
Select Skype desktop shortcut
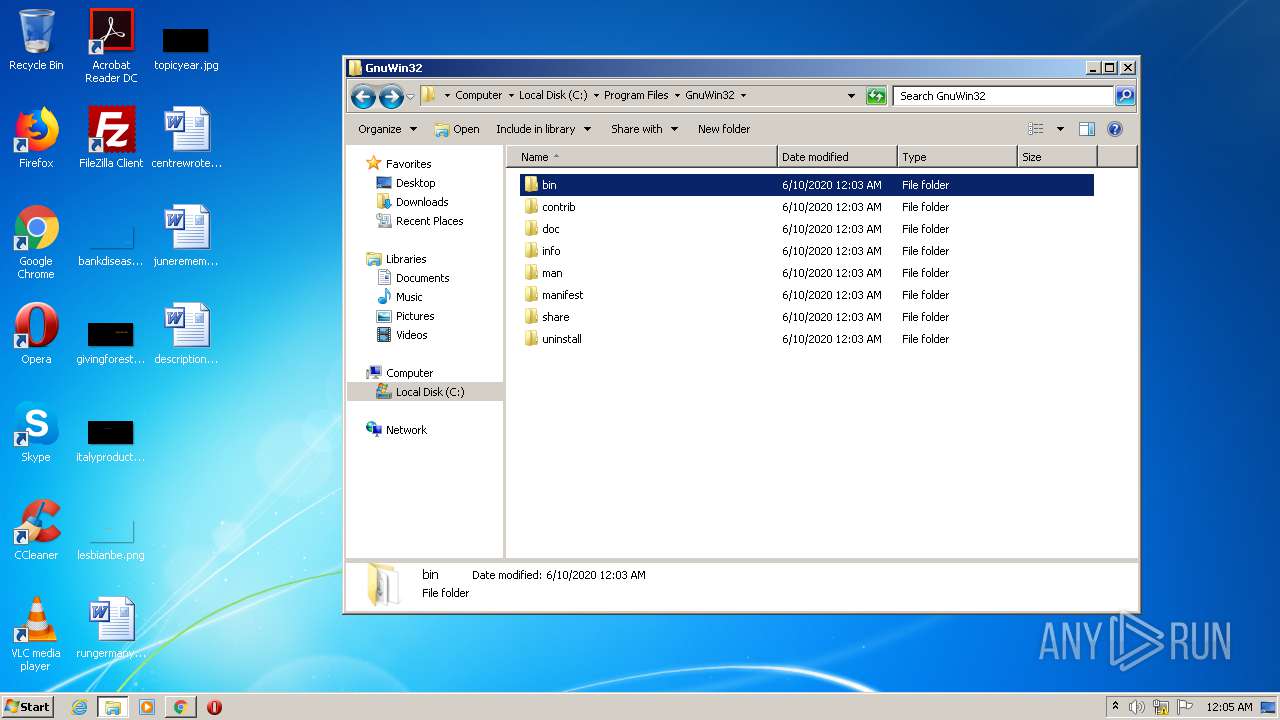click(x=36, y=432)
